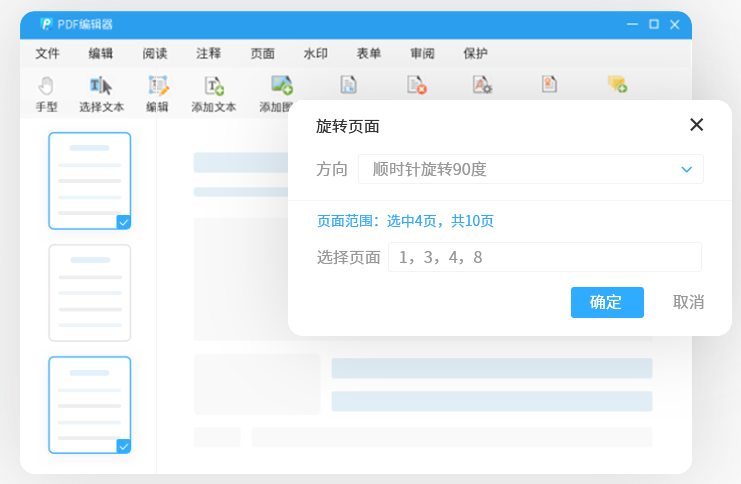Image resolution: width=741 pixels, height=484 pixels.
Task: Select the third page thumbnail
Action: (89, 405)
